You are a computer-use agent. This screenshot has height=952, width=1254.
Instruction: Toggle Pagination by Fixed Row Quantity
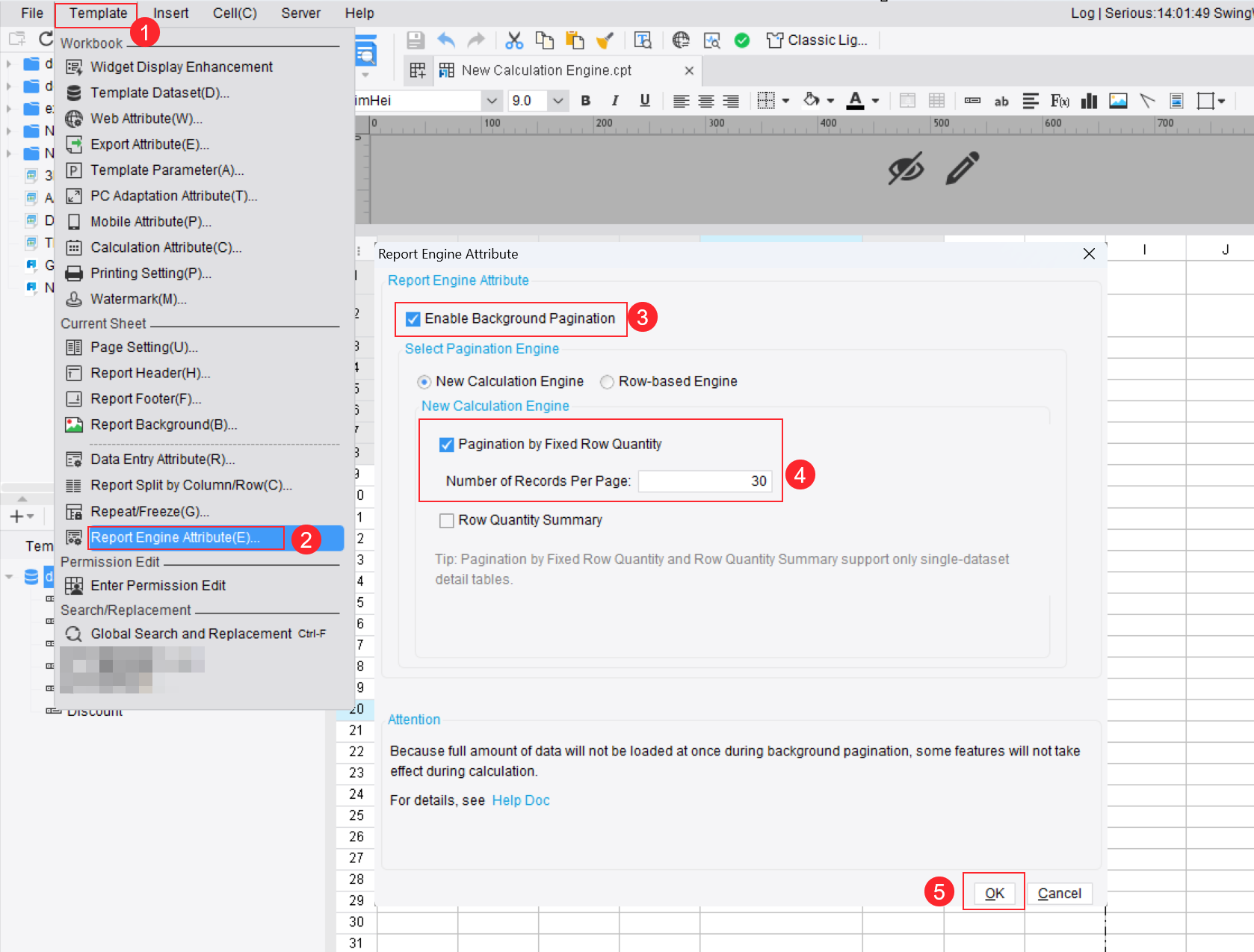click(x=446, y=445)
